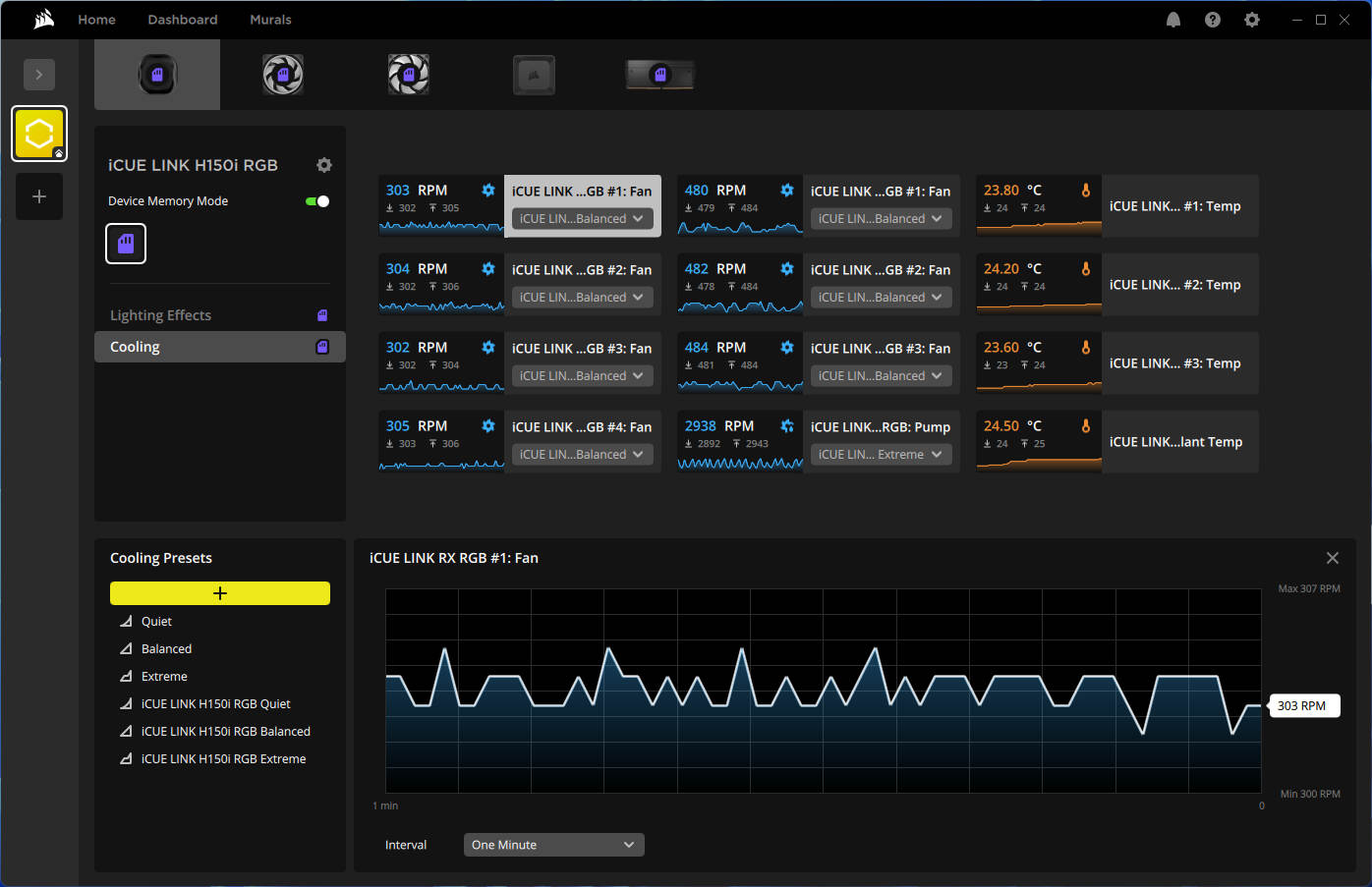Select the iCUE LINK #1: Temp sensor tile
The height and width of the screenshot is (887, 1372).
1116,206
